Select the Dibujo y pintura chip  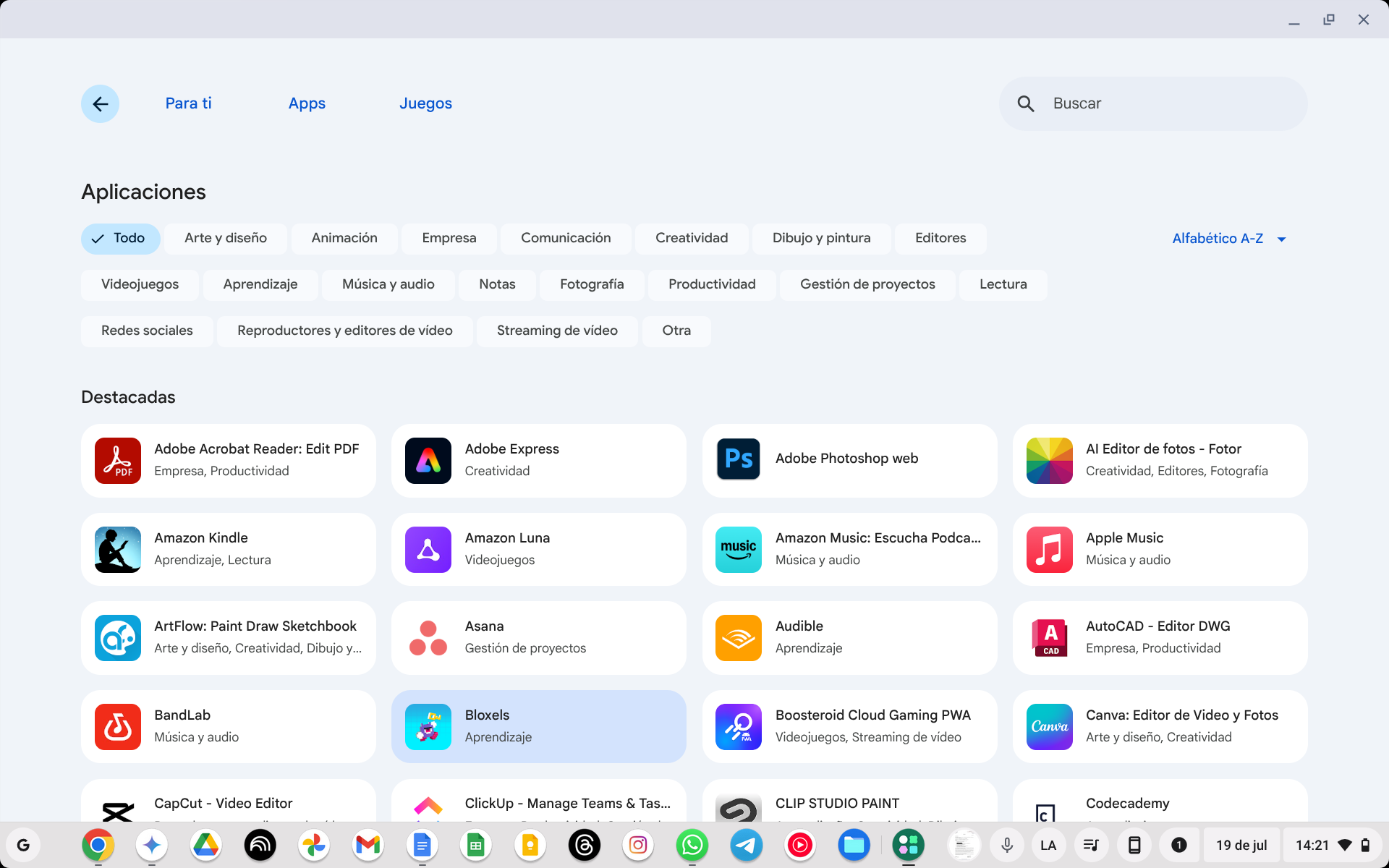click(x=821, y=239)
